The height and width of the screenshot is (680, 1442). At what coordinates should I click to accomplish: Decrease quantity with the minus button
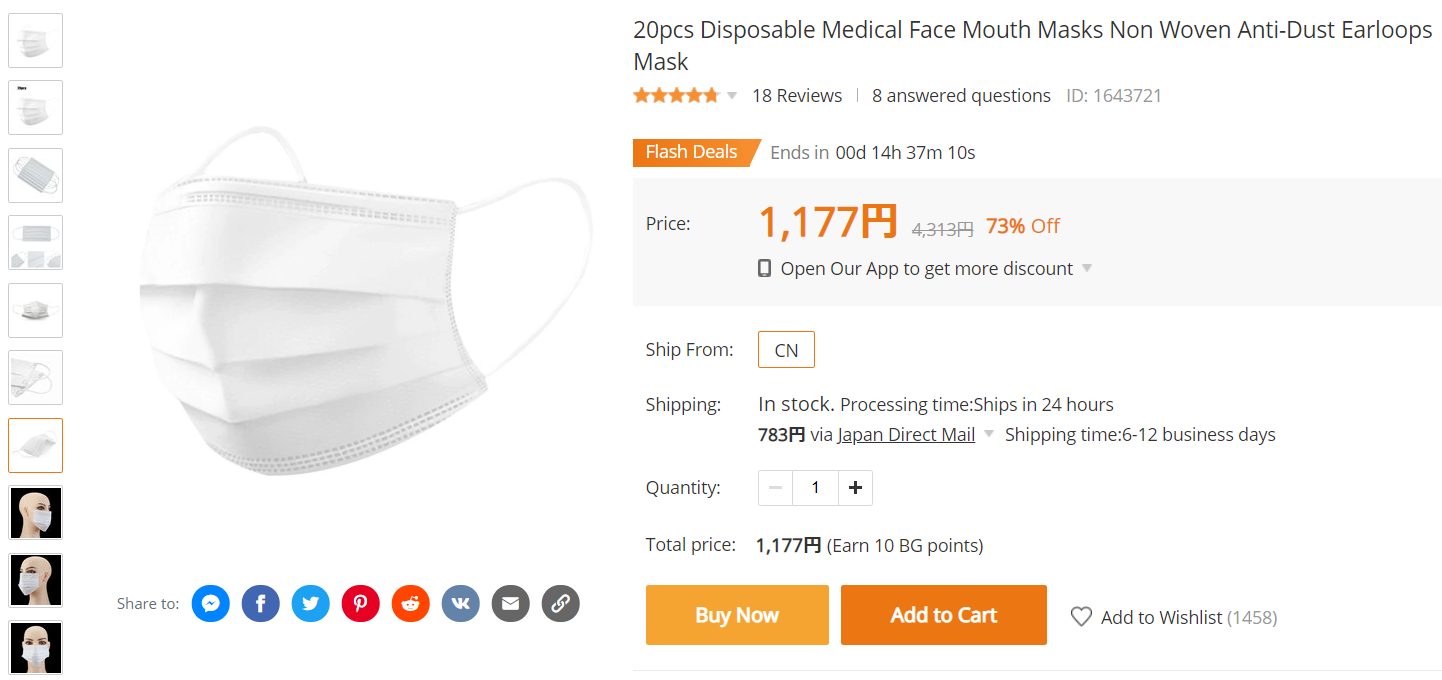coord(776,488)
